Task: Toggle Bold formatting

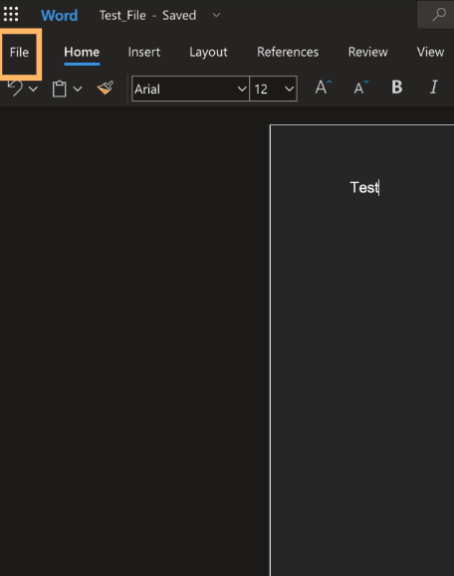Action: (397, 87)
